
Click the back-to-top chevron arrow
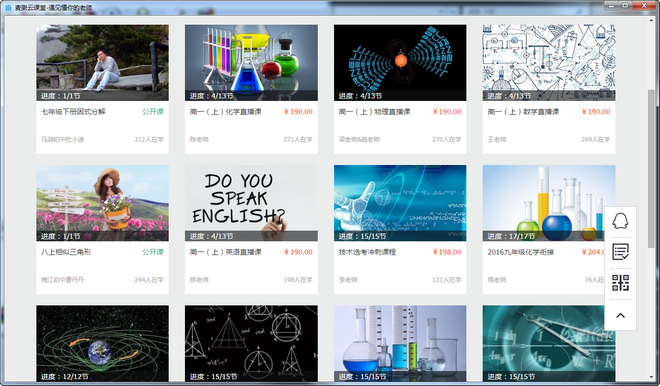coord(620,316)
